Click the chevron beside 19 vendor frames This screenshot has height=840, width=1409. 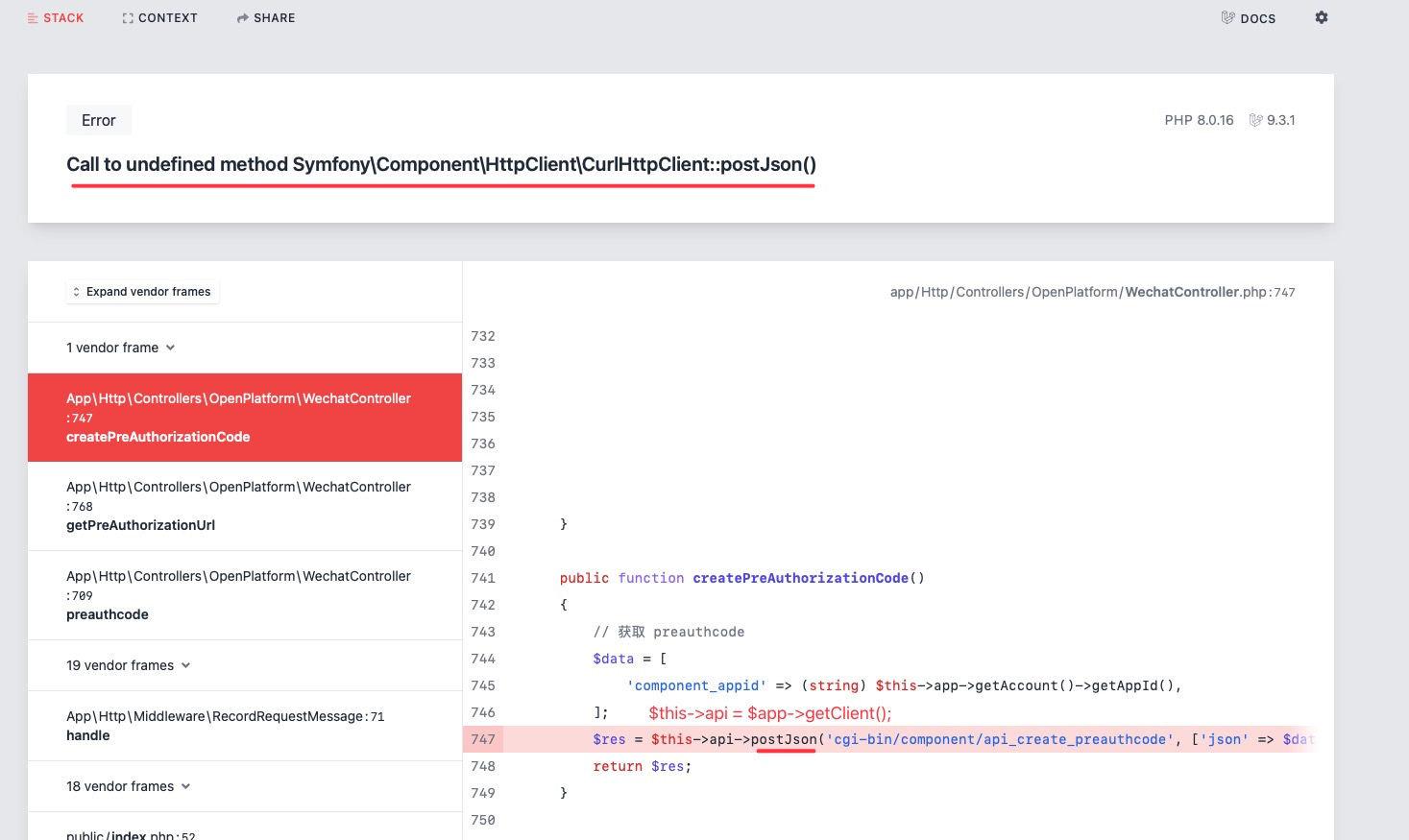[x=185, y=665]
